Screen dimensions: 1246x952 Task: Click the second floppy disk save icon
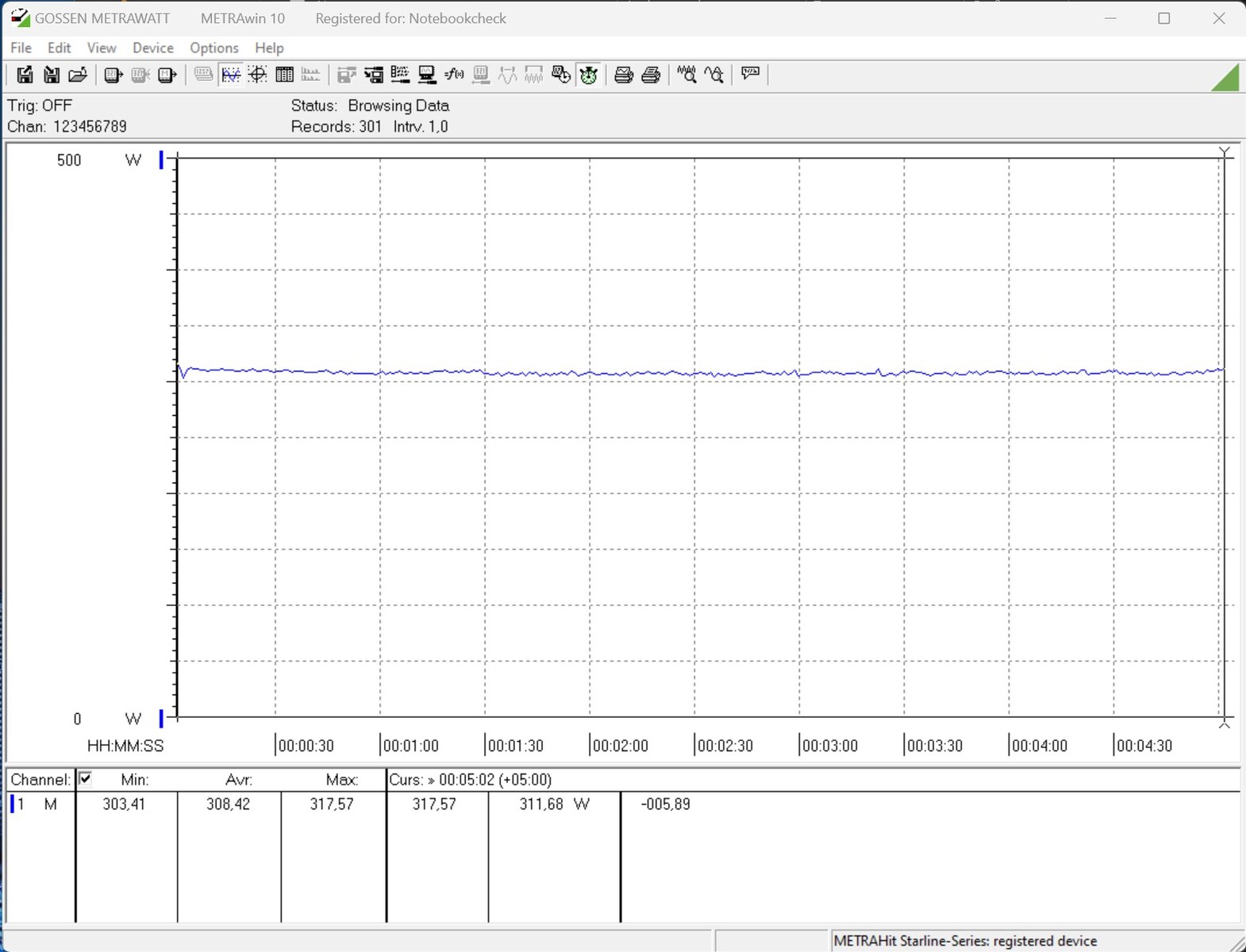(52, 75)
